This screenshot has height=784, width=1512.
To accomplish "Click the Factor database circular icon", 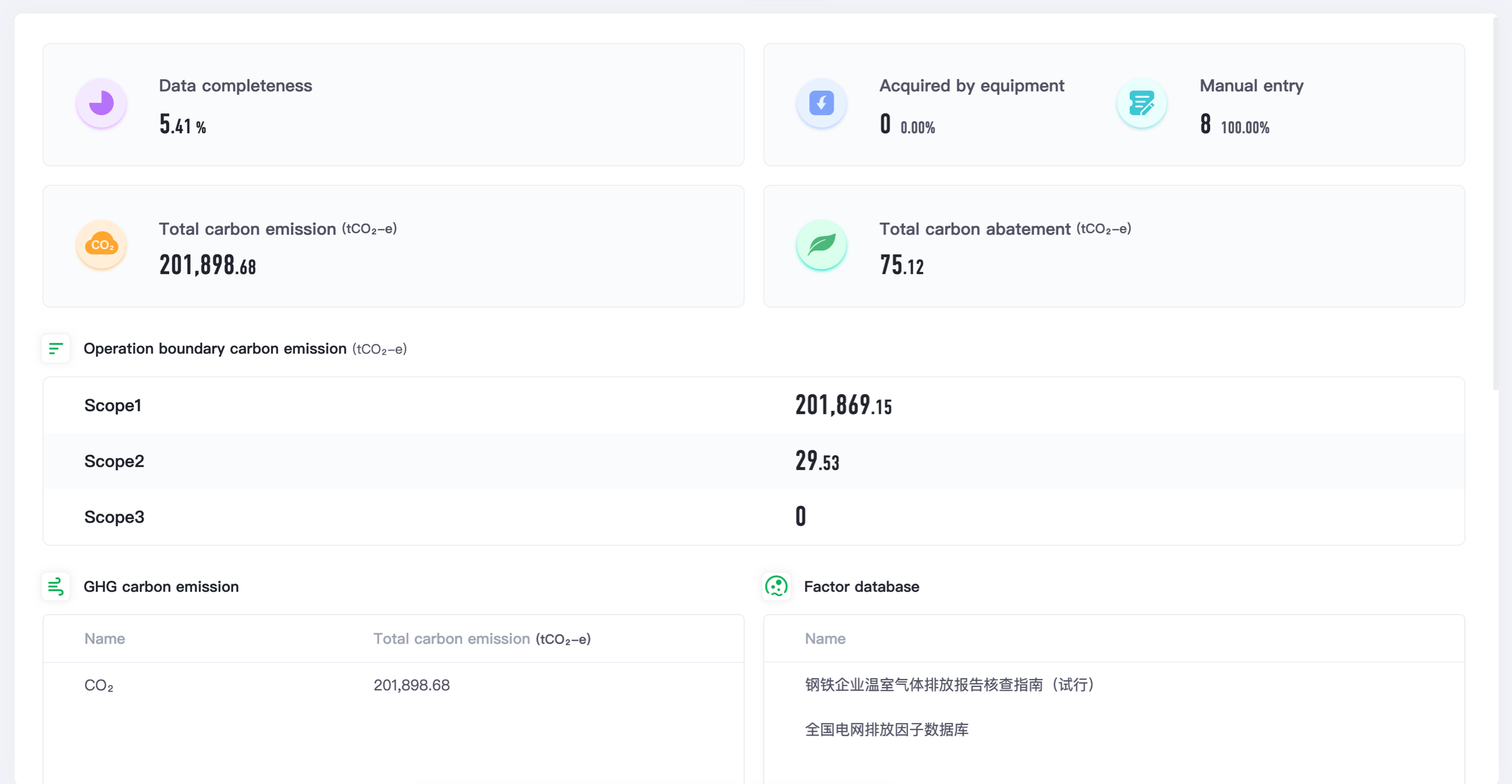I will [x=776, y=586].
